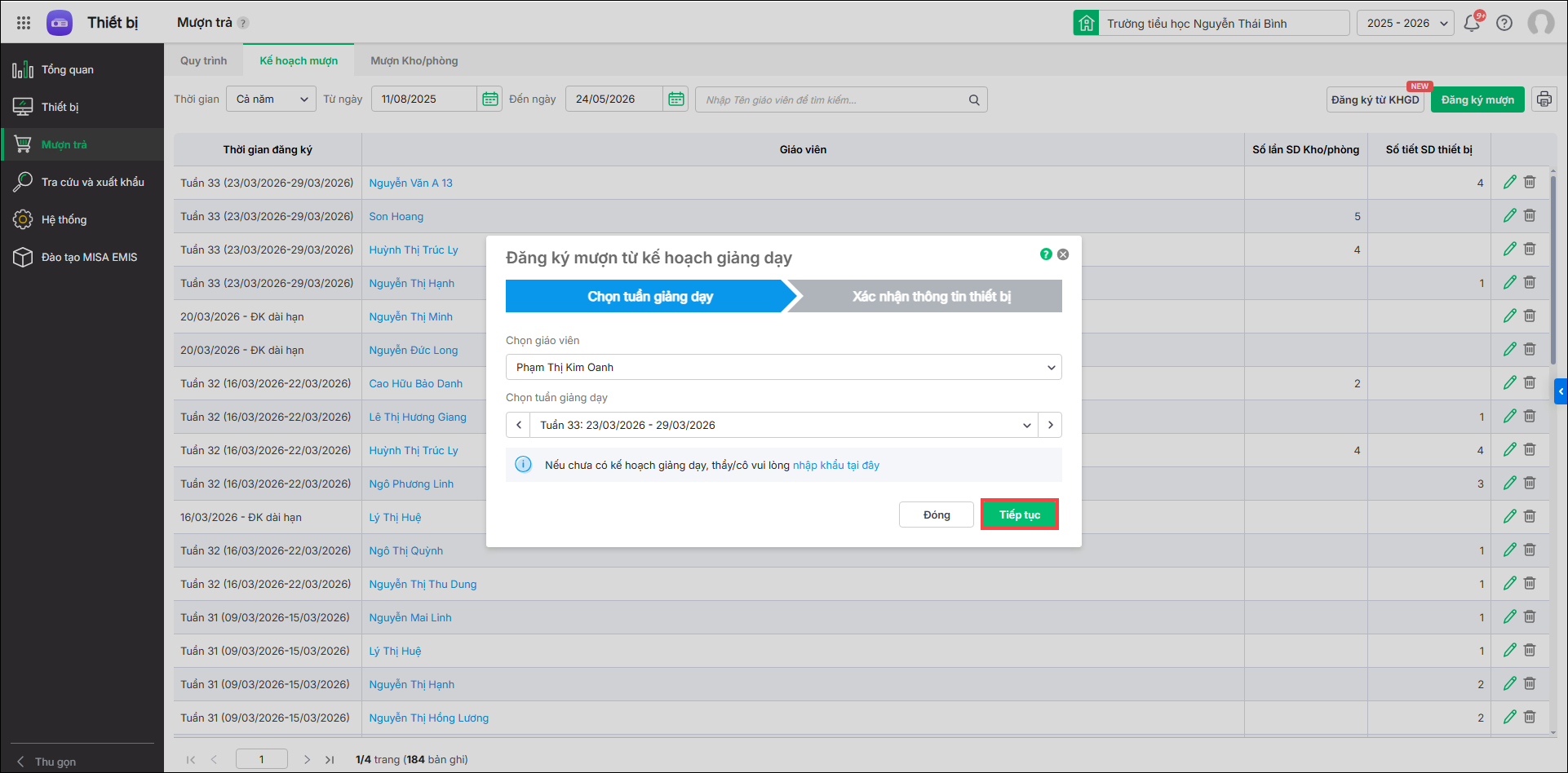Follow the nhập khẩu tại đây link

(x=836, y=465)
